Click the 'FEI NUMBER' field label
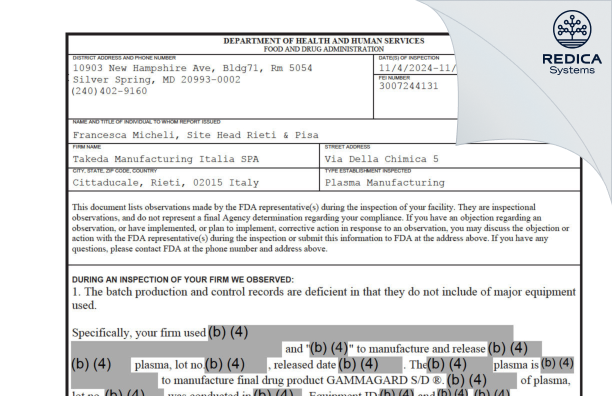The height and width of the screenshot is (396, 612). tap(394, 78)
